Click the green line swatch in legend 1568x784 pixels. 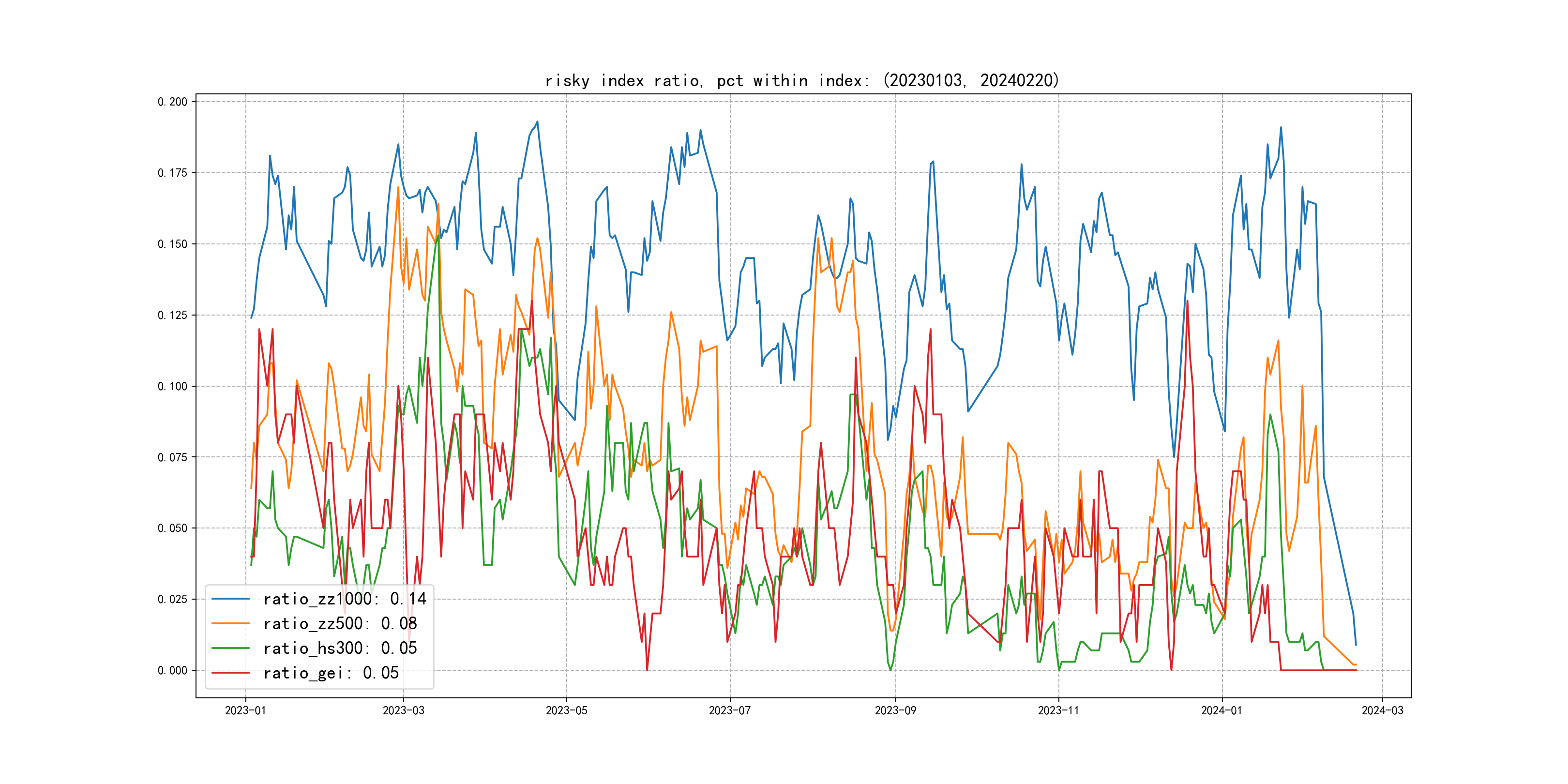click(230, 648)
